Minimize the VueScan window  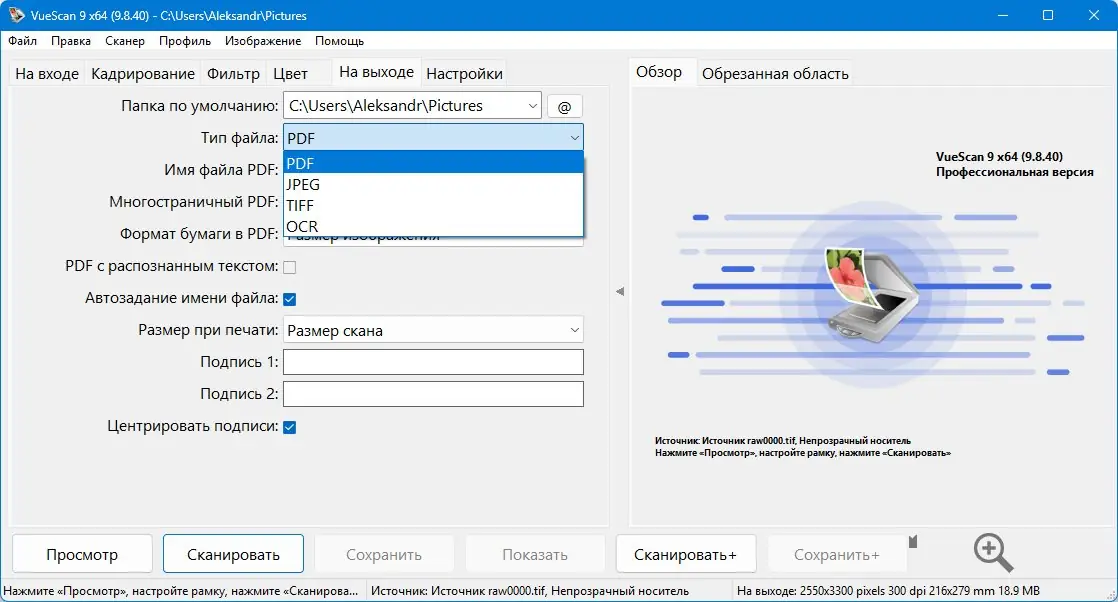coord(1002,15)
